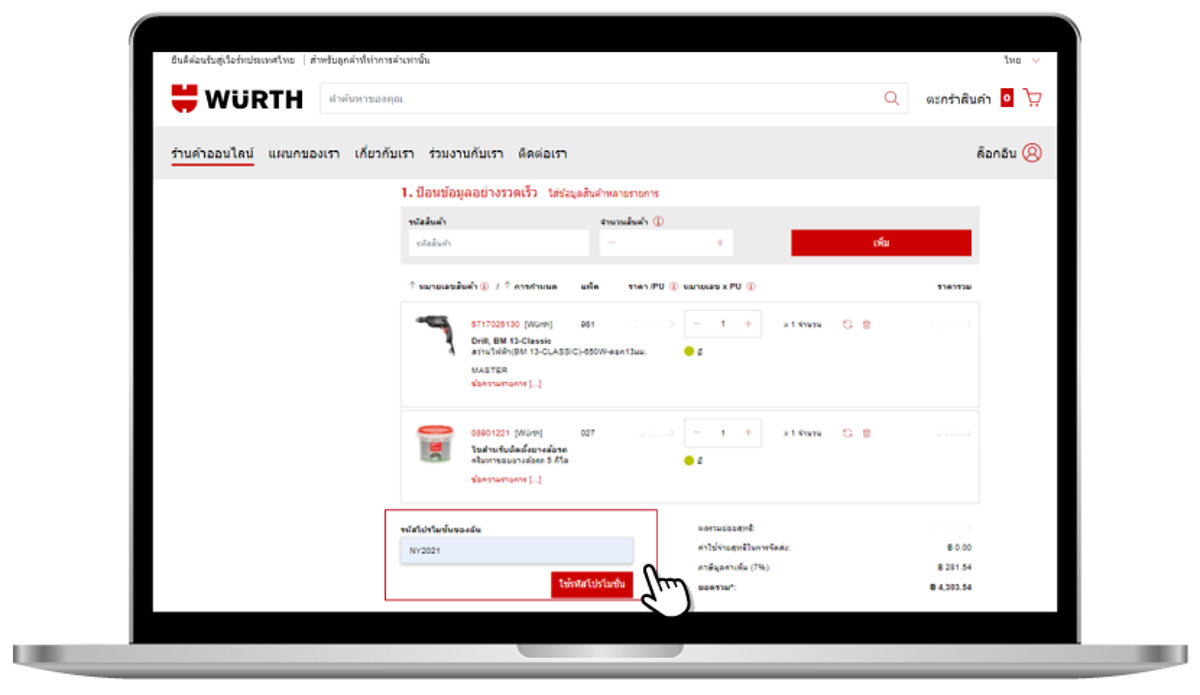The image size is (1200, 695).
Task: Click the ฿ 4,303.54 total amount
Action: [x=950, y=587]
